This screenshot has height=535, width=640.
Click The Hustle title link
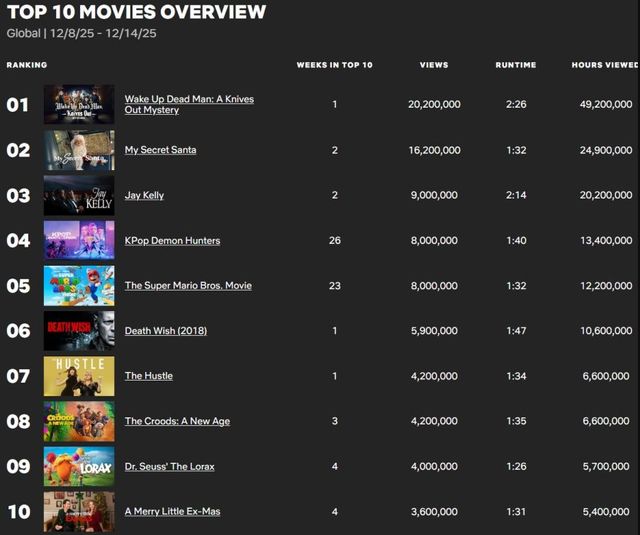(x=148, y=376)
